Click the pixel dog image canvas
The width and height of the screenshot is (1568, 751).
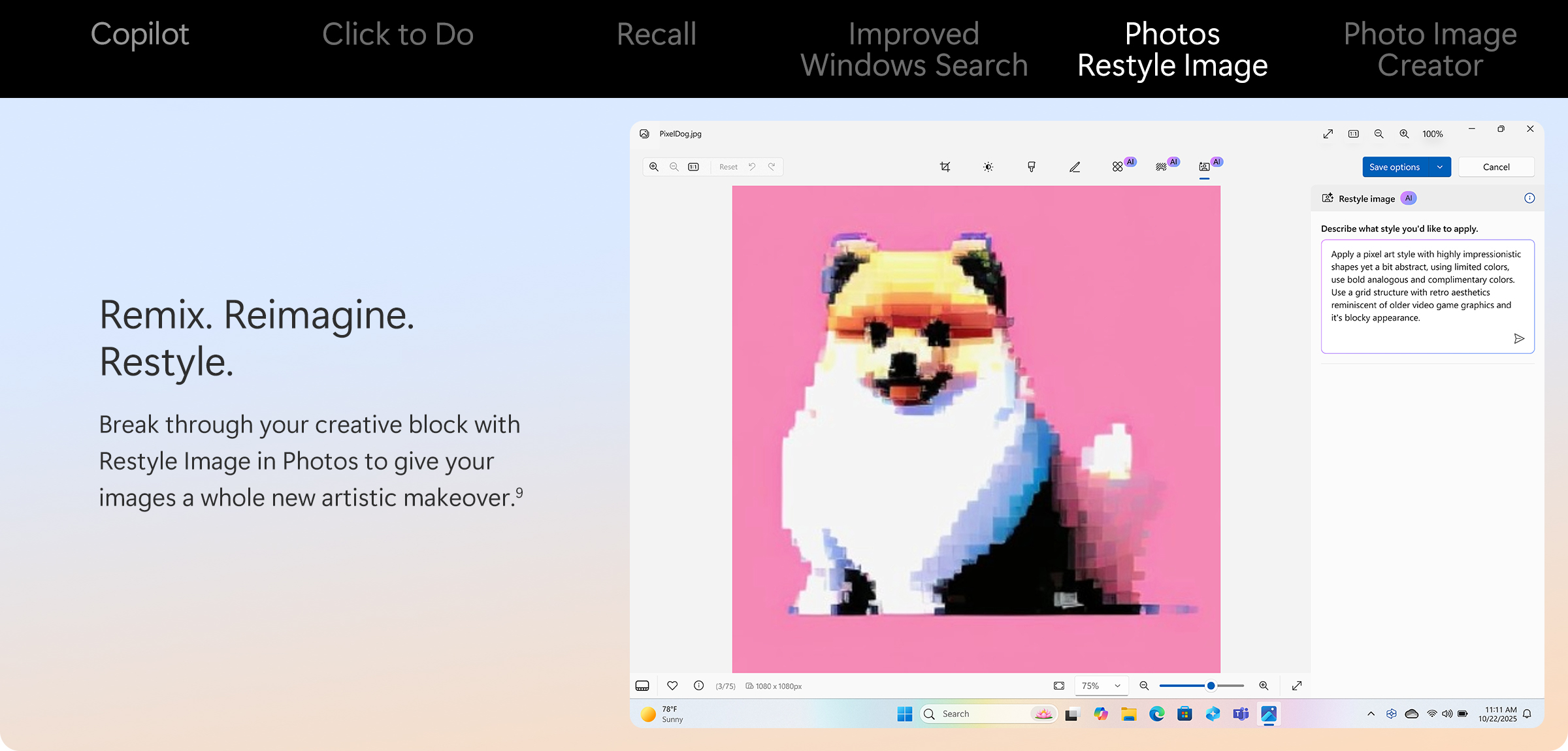click(976, 429)
